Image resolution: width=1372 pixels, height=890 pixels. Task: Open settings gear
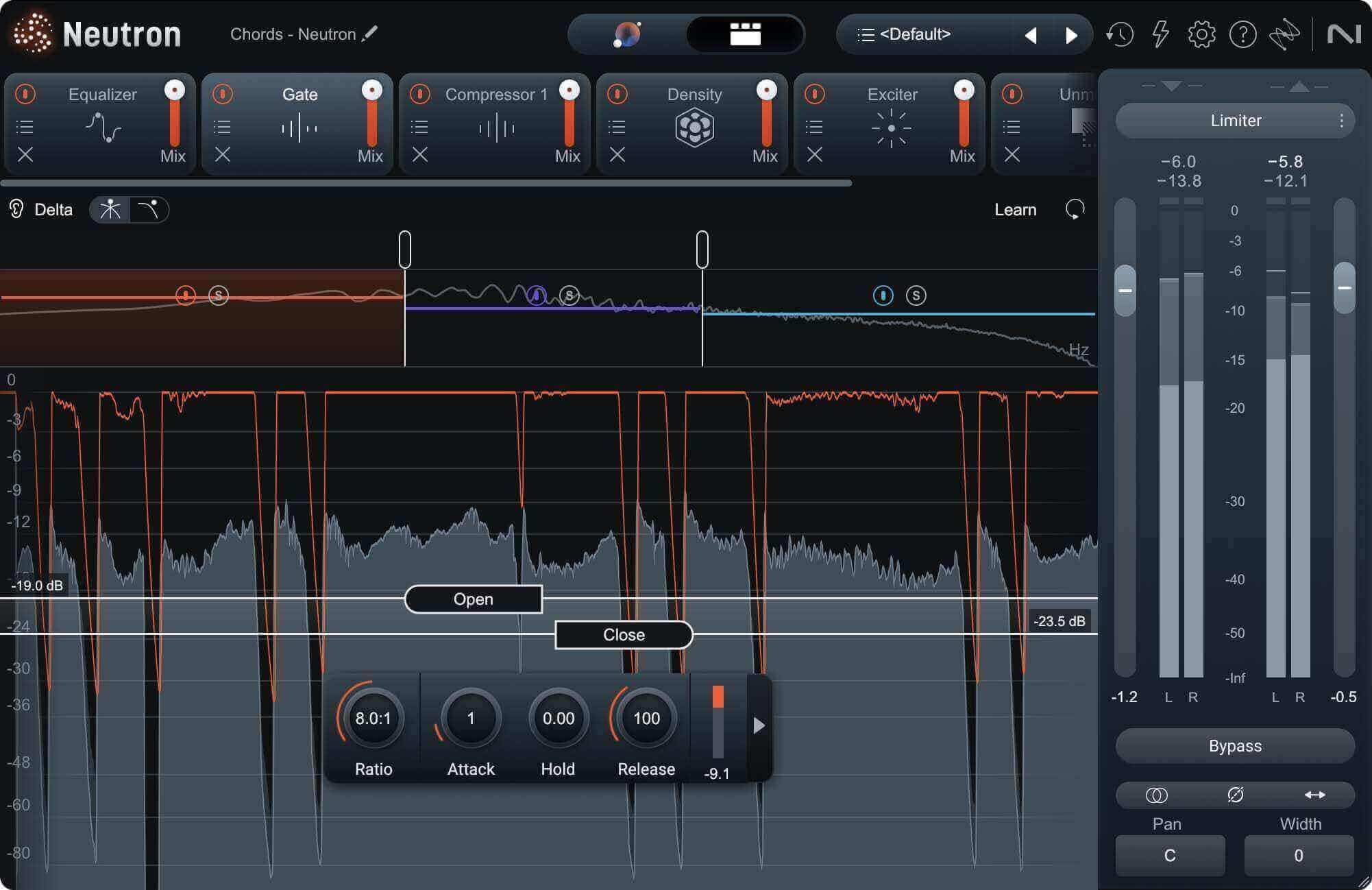[x=1201, y=34]
